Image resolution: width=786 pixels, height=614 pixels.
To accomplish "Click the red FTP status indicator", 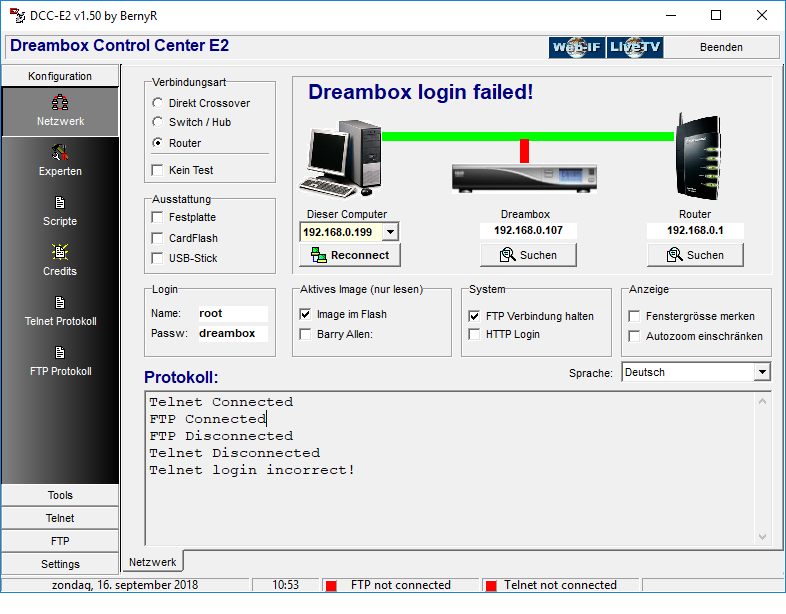I will click(331, 585).
